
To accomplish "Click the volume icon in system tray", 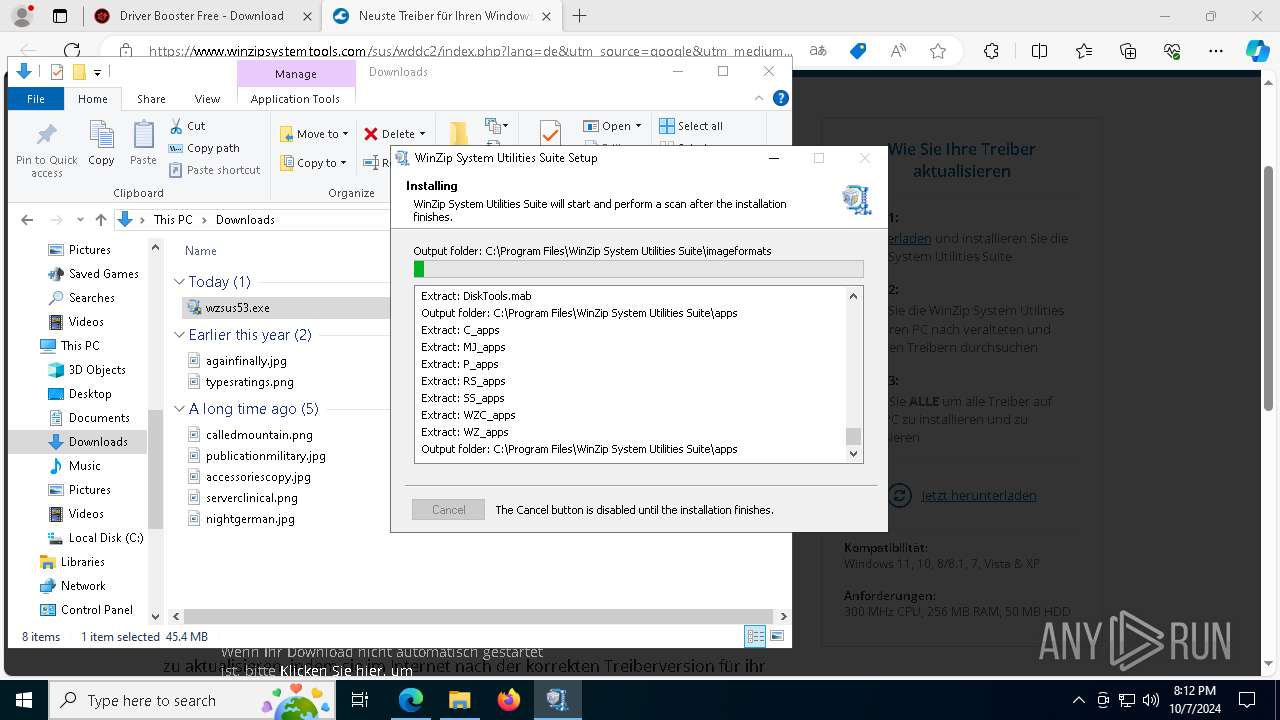I will point(1150,700).
